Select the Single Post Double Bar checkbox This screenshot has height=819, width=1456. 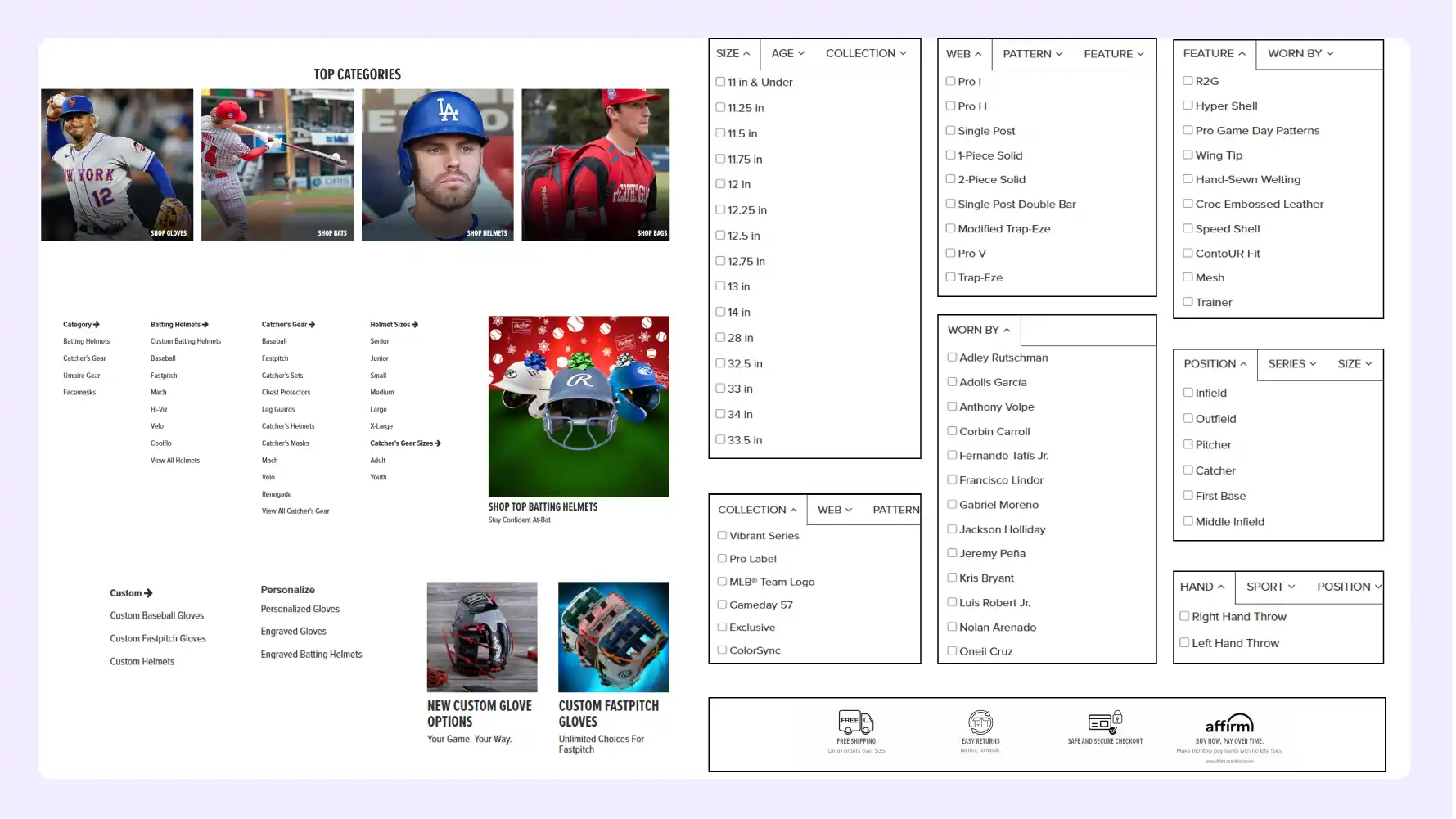coord(950,204)
